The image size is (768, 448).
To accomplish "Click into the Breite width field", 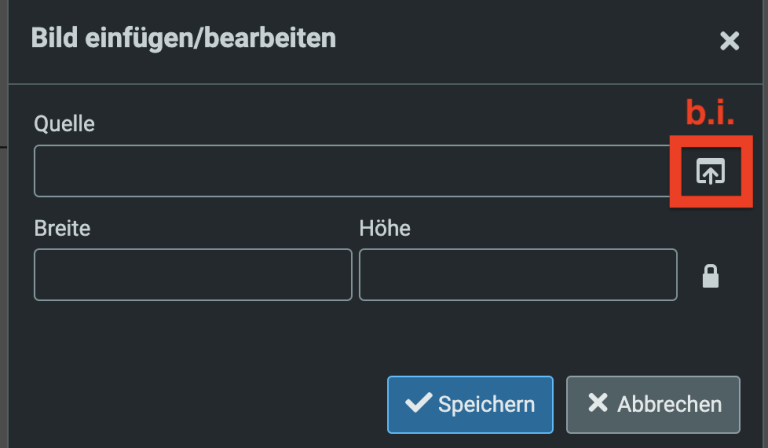I will 193,275.
